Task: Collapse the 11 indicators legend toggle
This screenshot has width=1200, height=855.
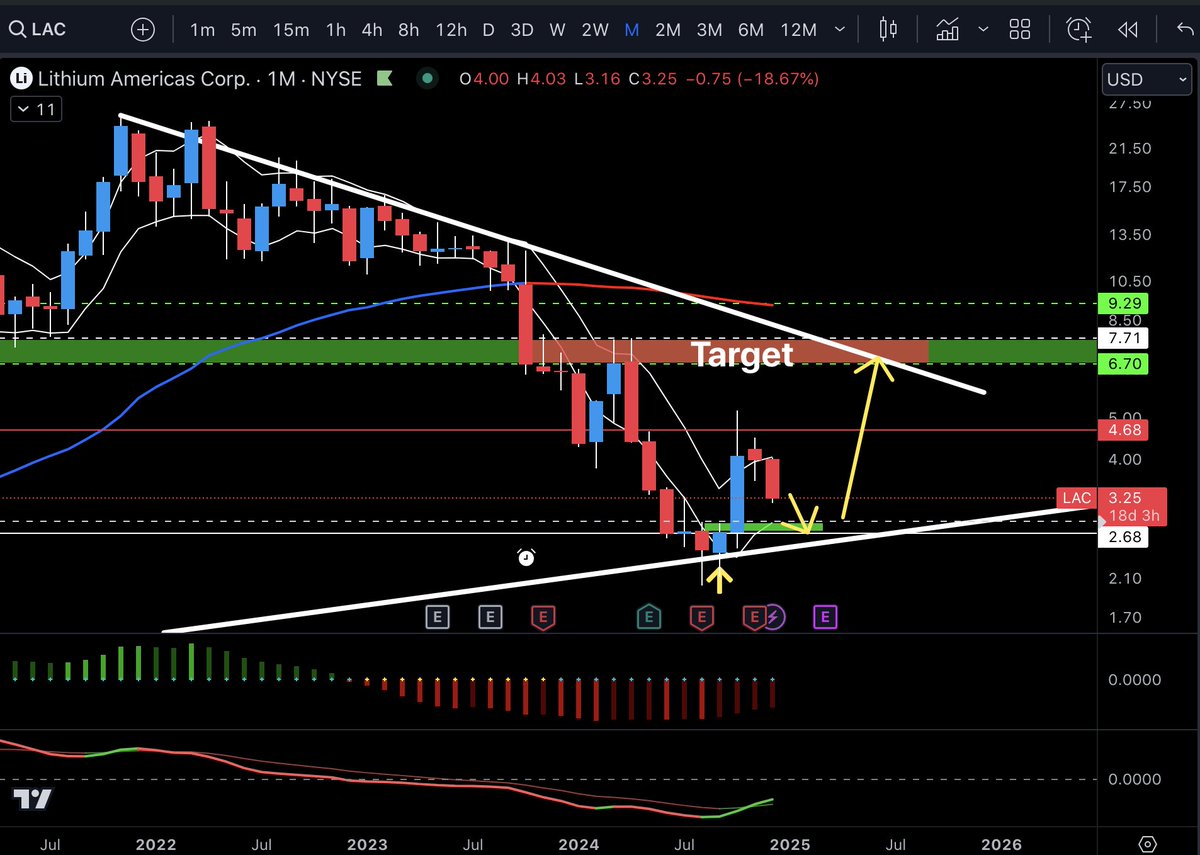Action: point(34,110)
